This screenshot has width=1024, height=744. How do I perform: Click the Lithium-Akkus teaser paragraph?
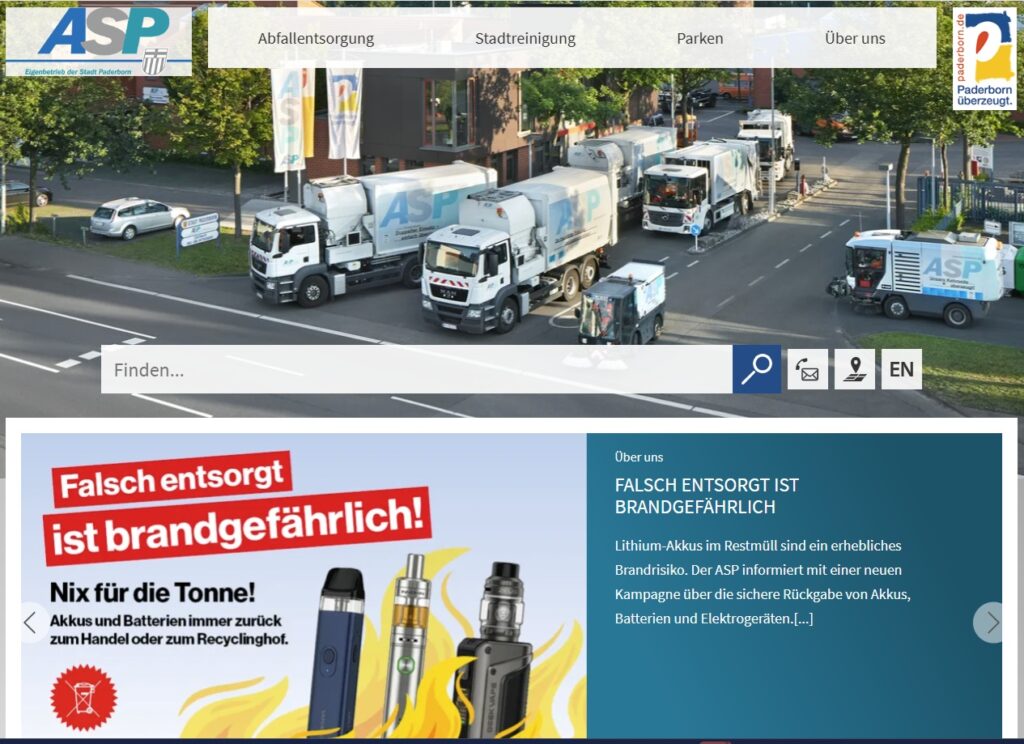[x=762, y=582]
